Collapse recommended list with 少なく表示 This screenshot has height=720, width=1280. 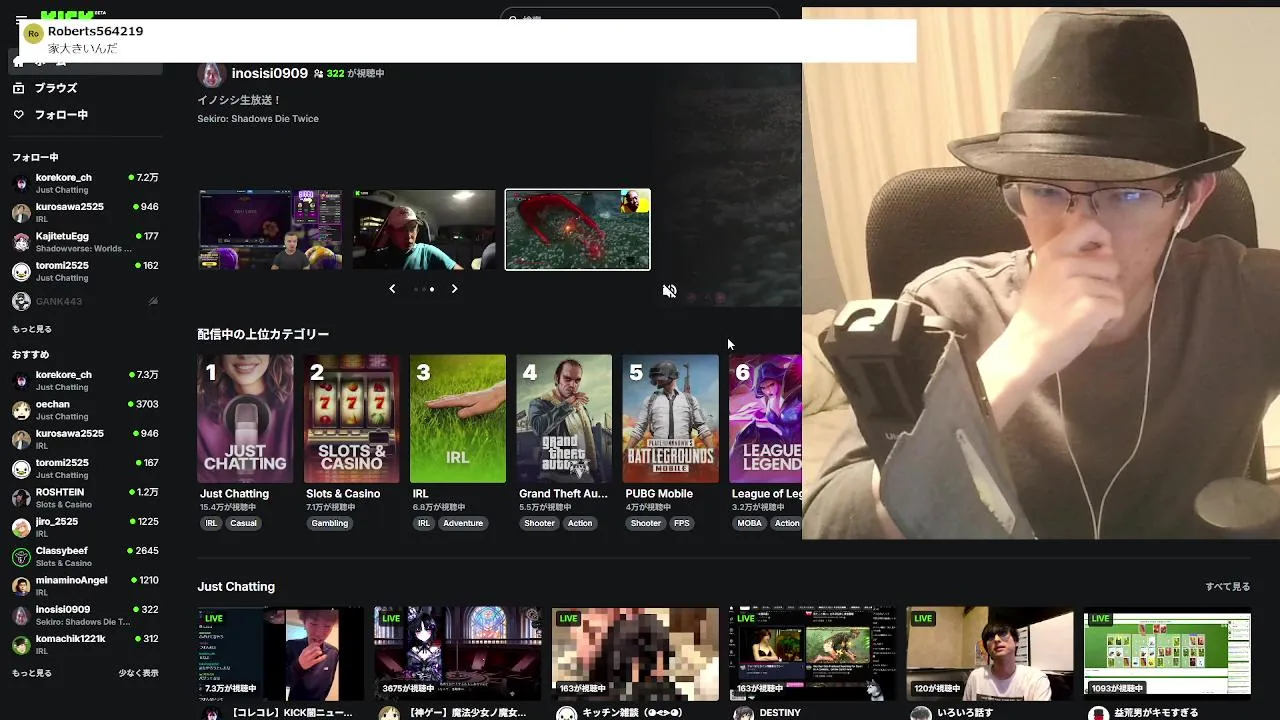138,673
